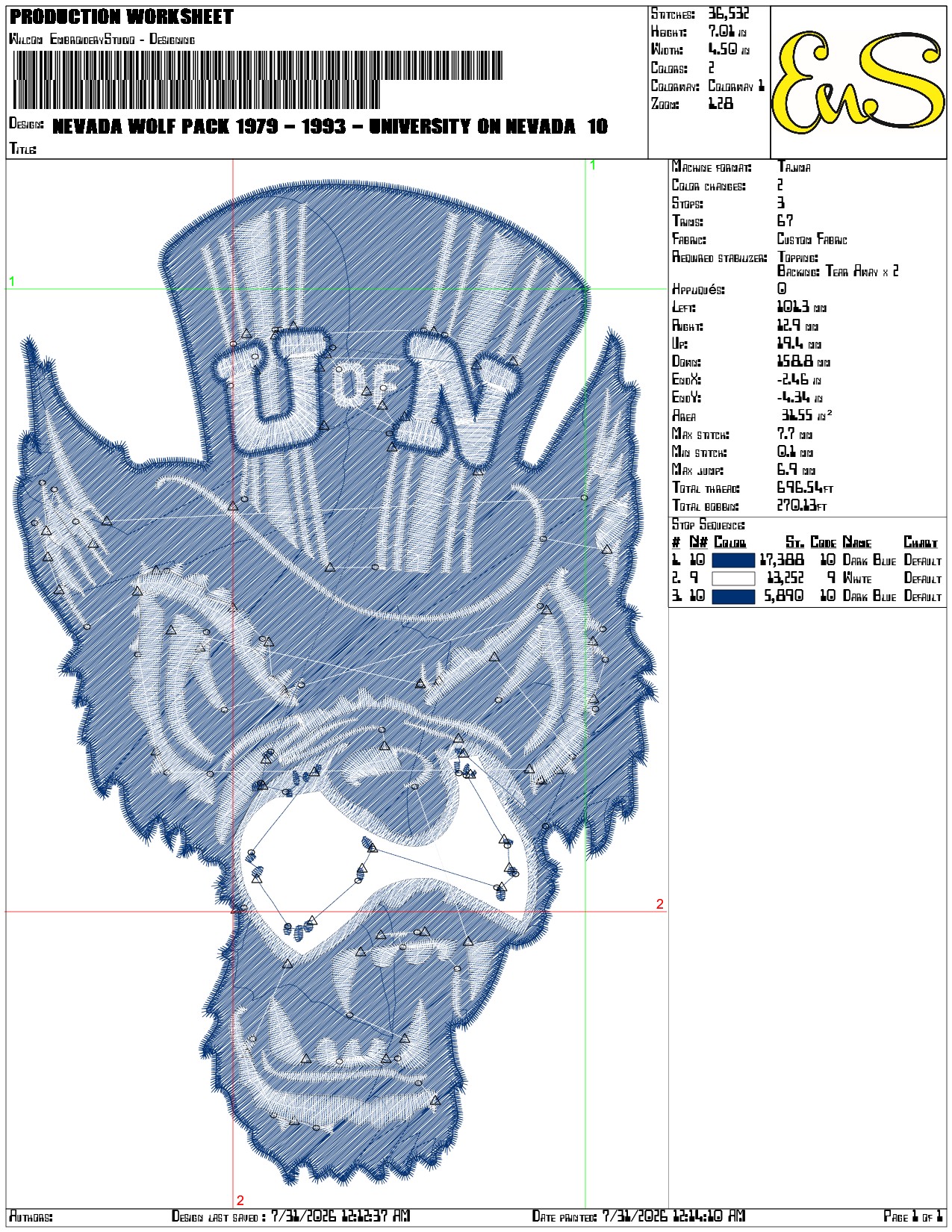This screenshot has height=1232, width=952.
Task: Click the Colorway value 'Colorway 1'
Action: [736, 85]
